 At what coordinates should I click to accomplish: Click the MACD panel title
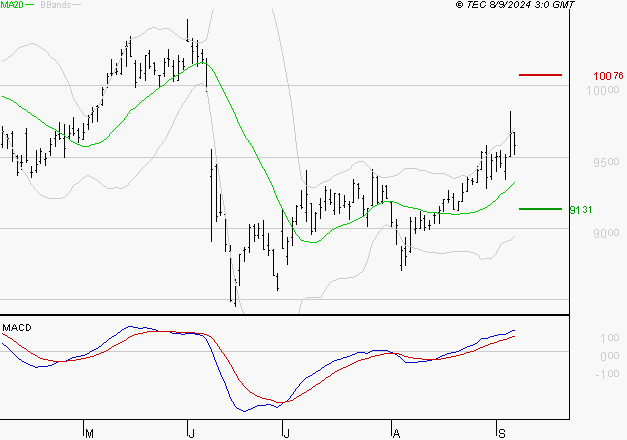[17, 328]
